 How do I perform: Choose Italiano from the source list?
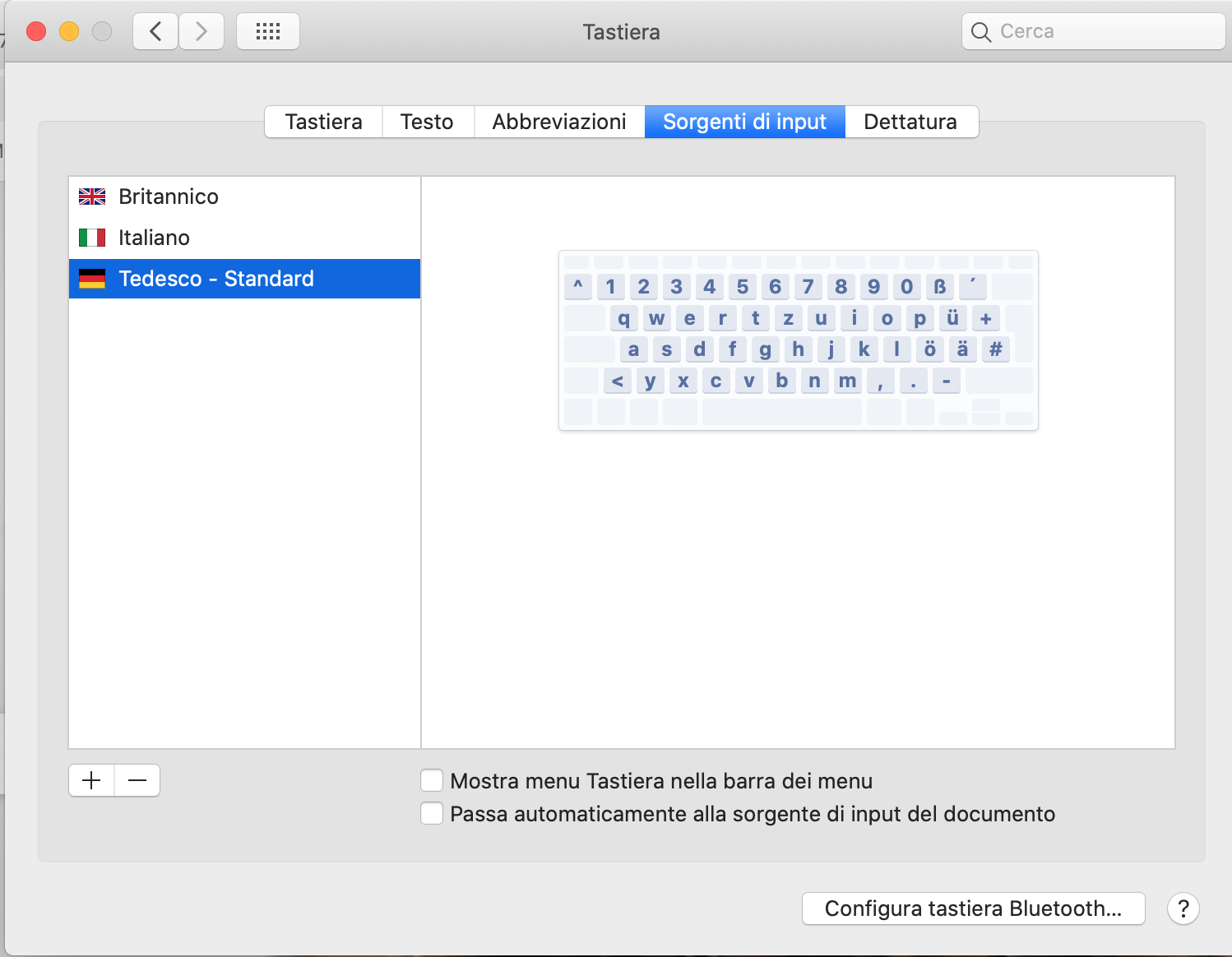coord(155,238)
